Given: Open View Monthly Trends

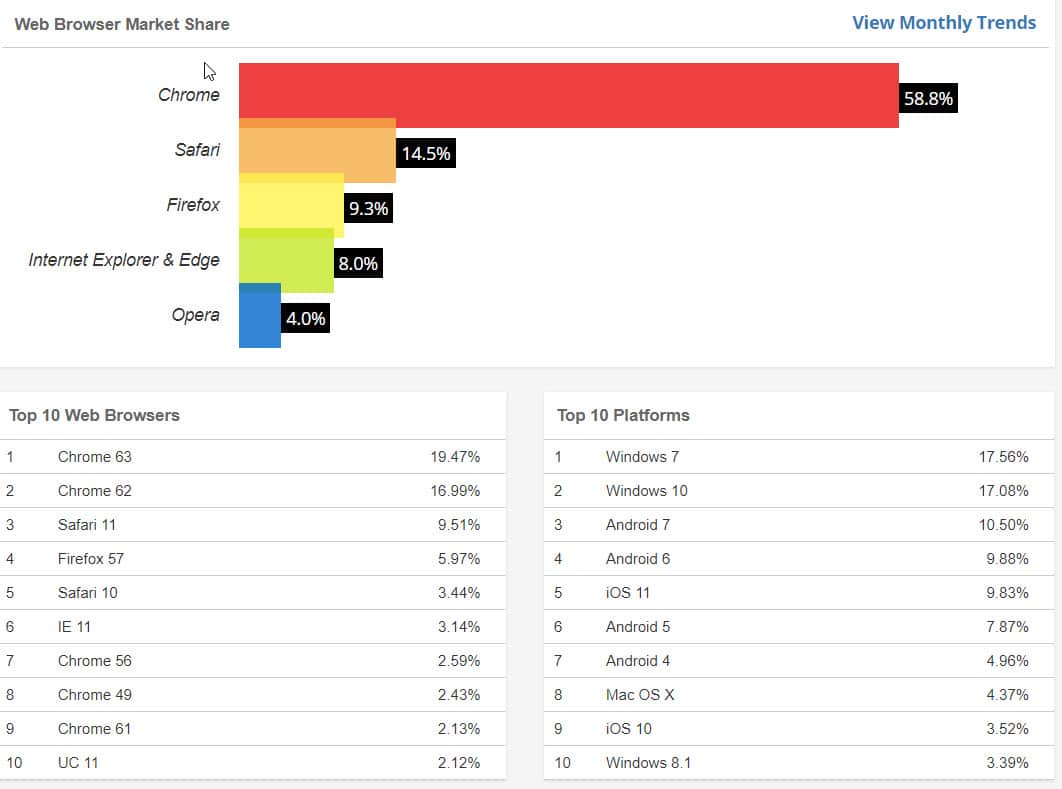Looking at the screenshot, I should 943,22.
